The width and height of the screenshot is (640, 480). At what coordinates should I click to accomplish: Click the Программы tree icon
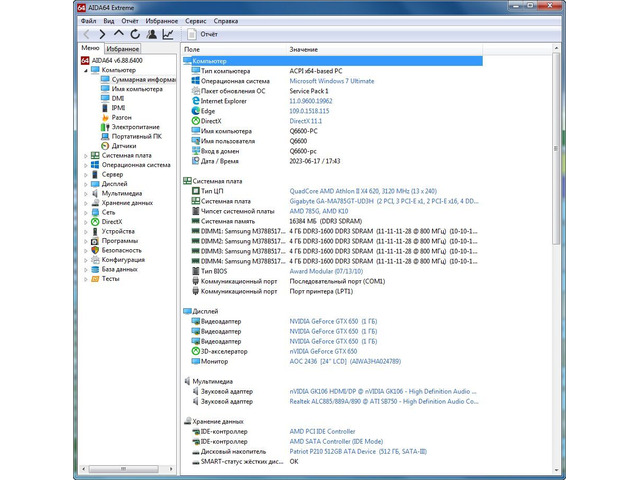95,241
